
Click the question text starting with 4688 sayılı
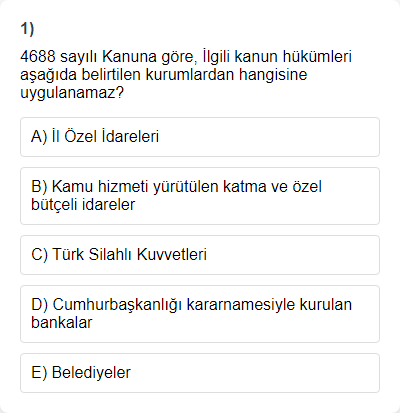[x=186, y=74]
